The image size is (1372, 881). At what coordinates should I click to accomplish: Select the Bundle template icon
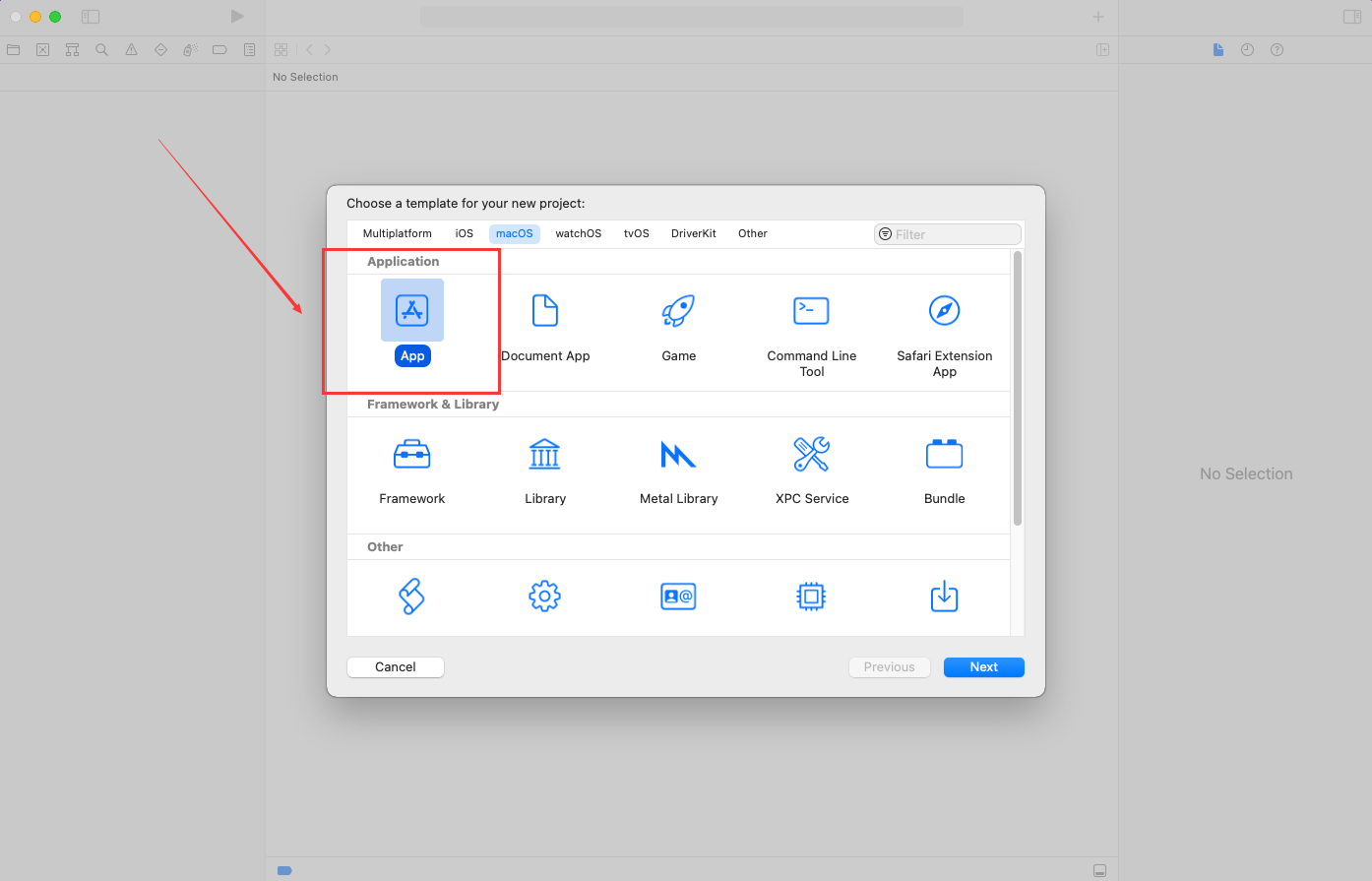944,454
